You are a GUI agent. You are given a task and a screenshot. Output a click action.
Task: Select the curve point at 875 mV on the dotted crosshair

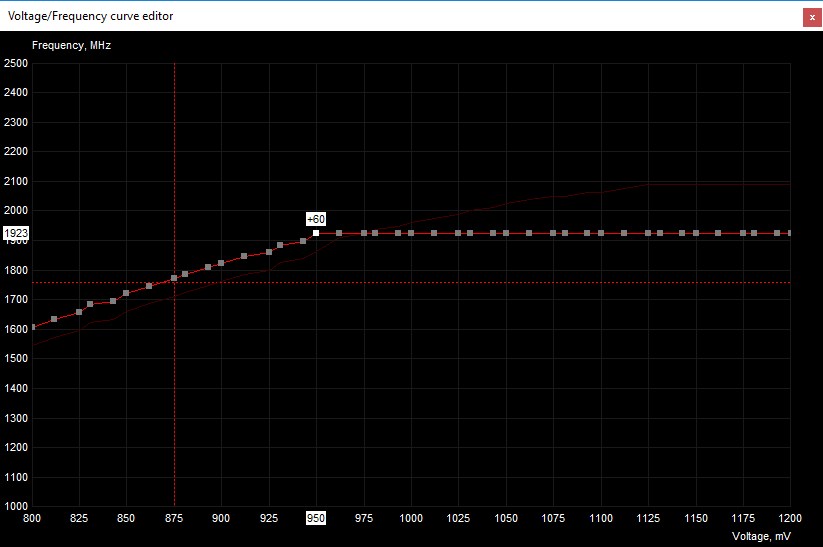click(x=174, y=278)
